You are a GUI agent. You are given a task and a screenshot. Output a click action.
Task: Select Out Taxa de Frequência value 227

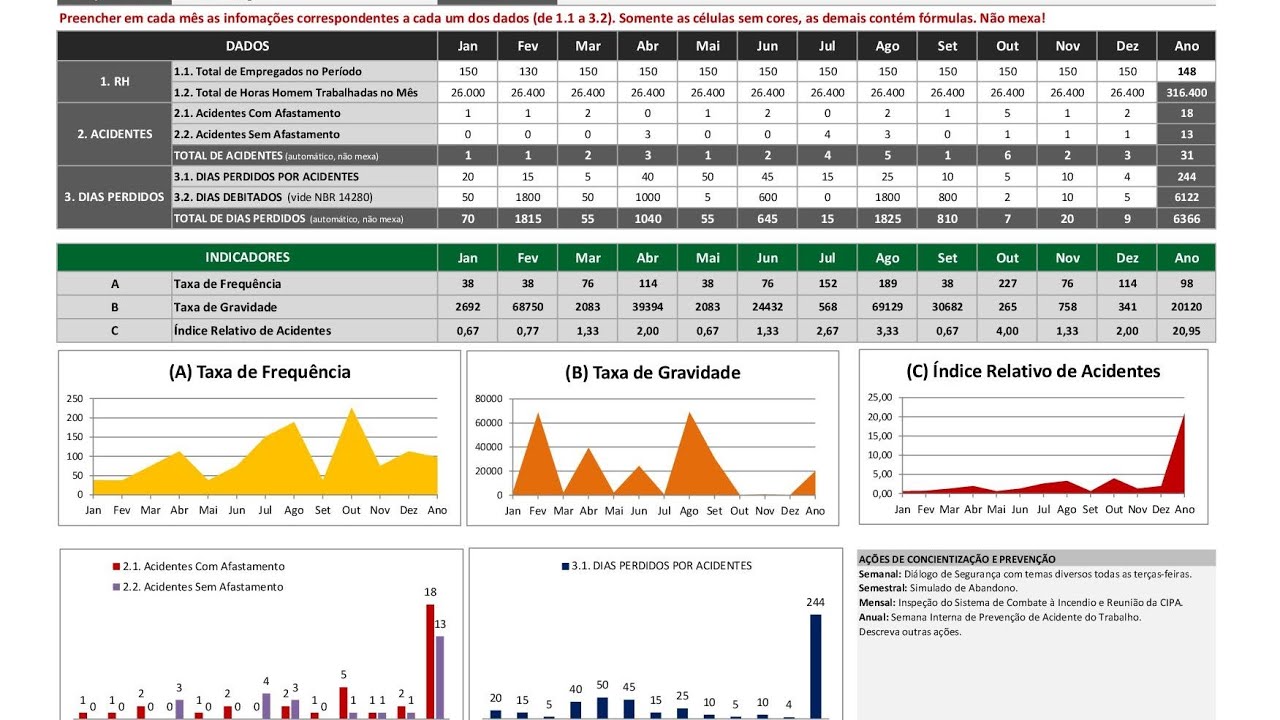coord(1008,284)
